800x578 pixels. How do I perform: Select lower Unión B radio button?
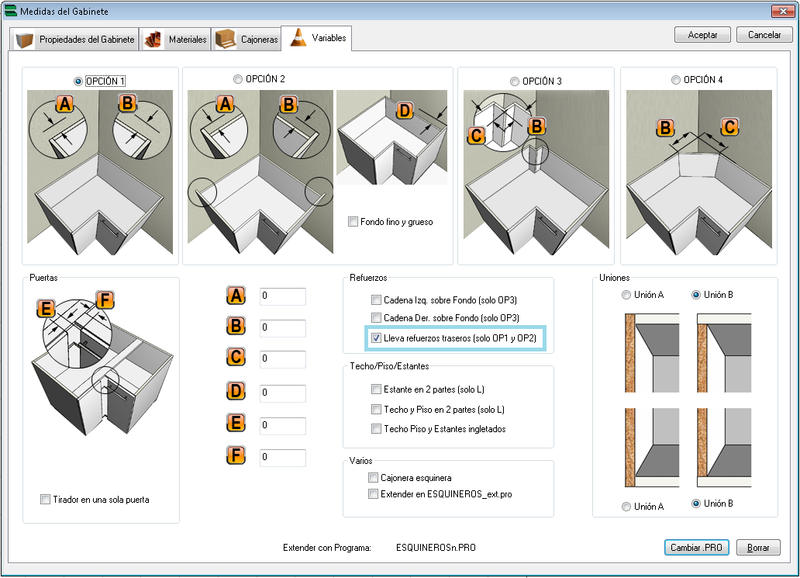[695, 504]
